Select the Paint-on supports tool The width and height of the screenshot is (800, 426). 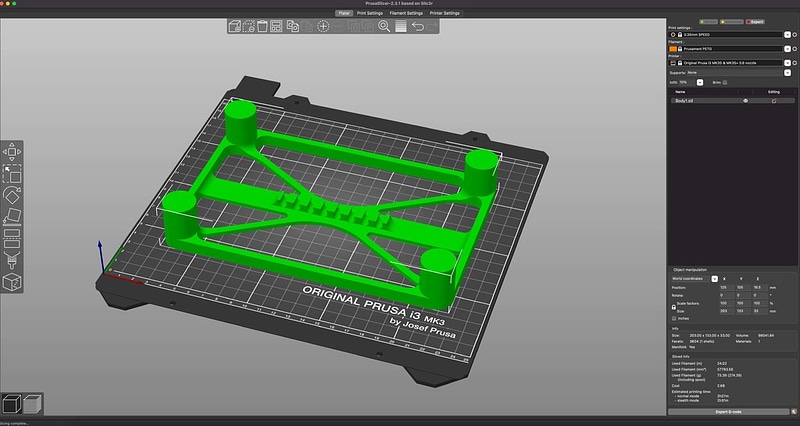pos(12,260)
